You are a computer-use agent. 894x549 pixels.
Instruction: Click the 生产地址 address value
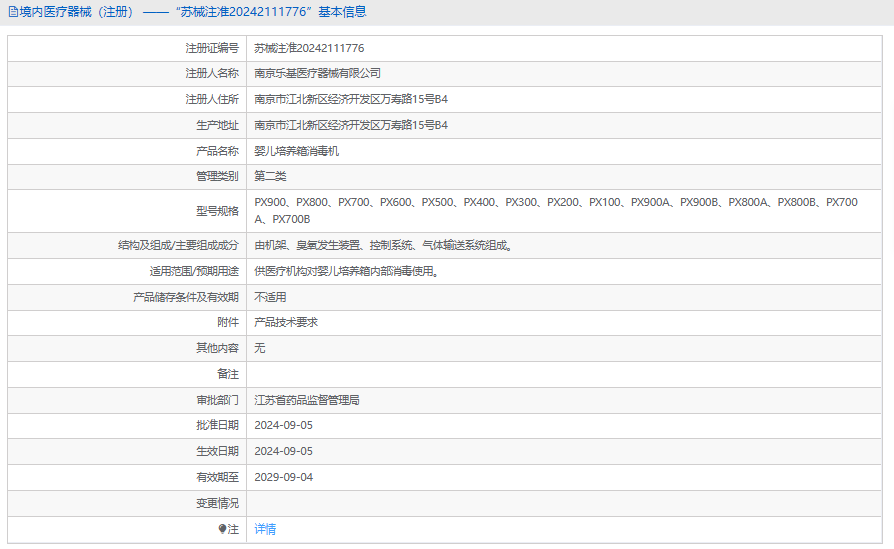351,125
